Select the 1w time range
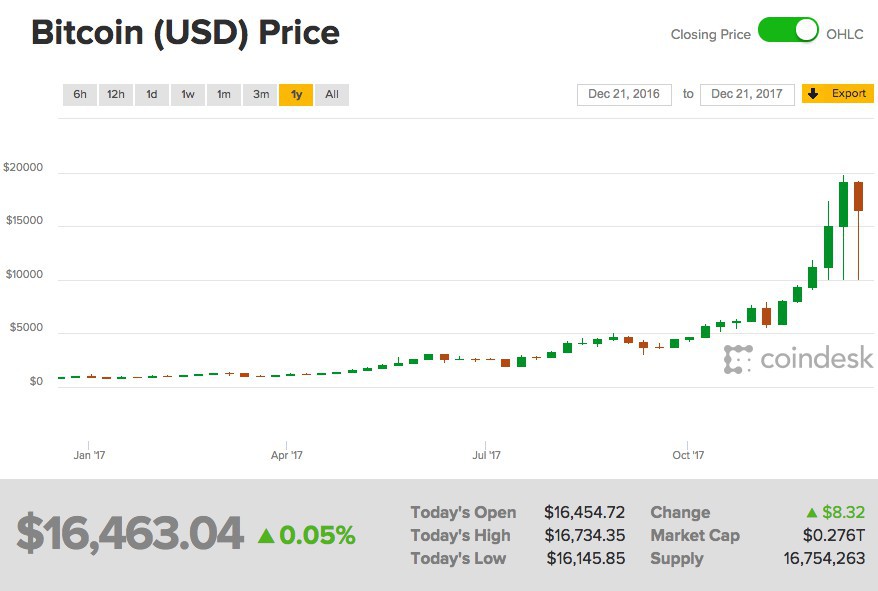878x591 pixels. point(187,94)
